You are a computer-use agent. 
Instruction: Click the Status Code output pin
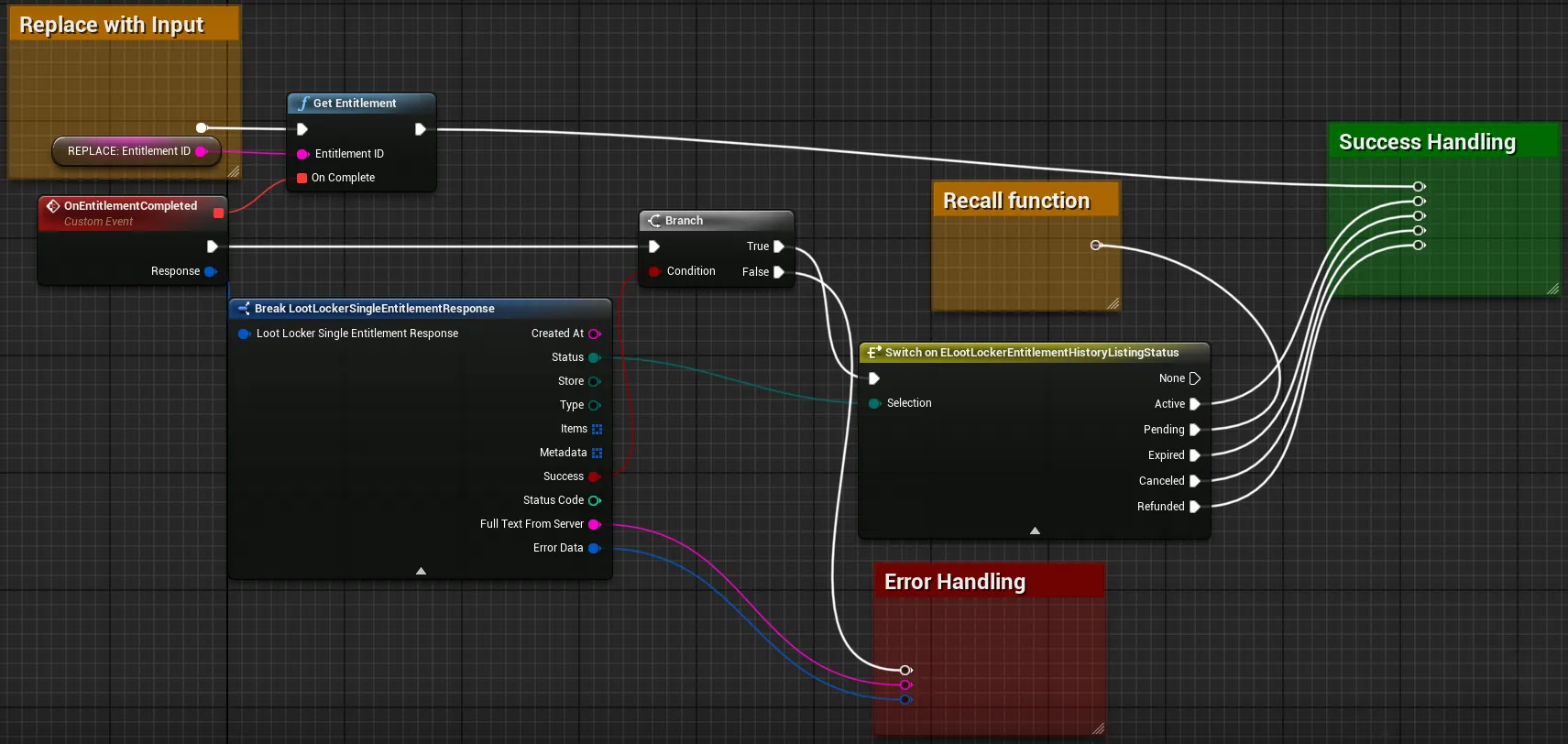click(x=595, y=500)
